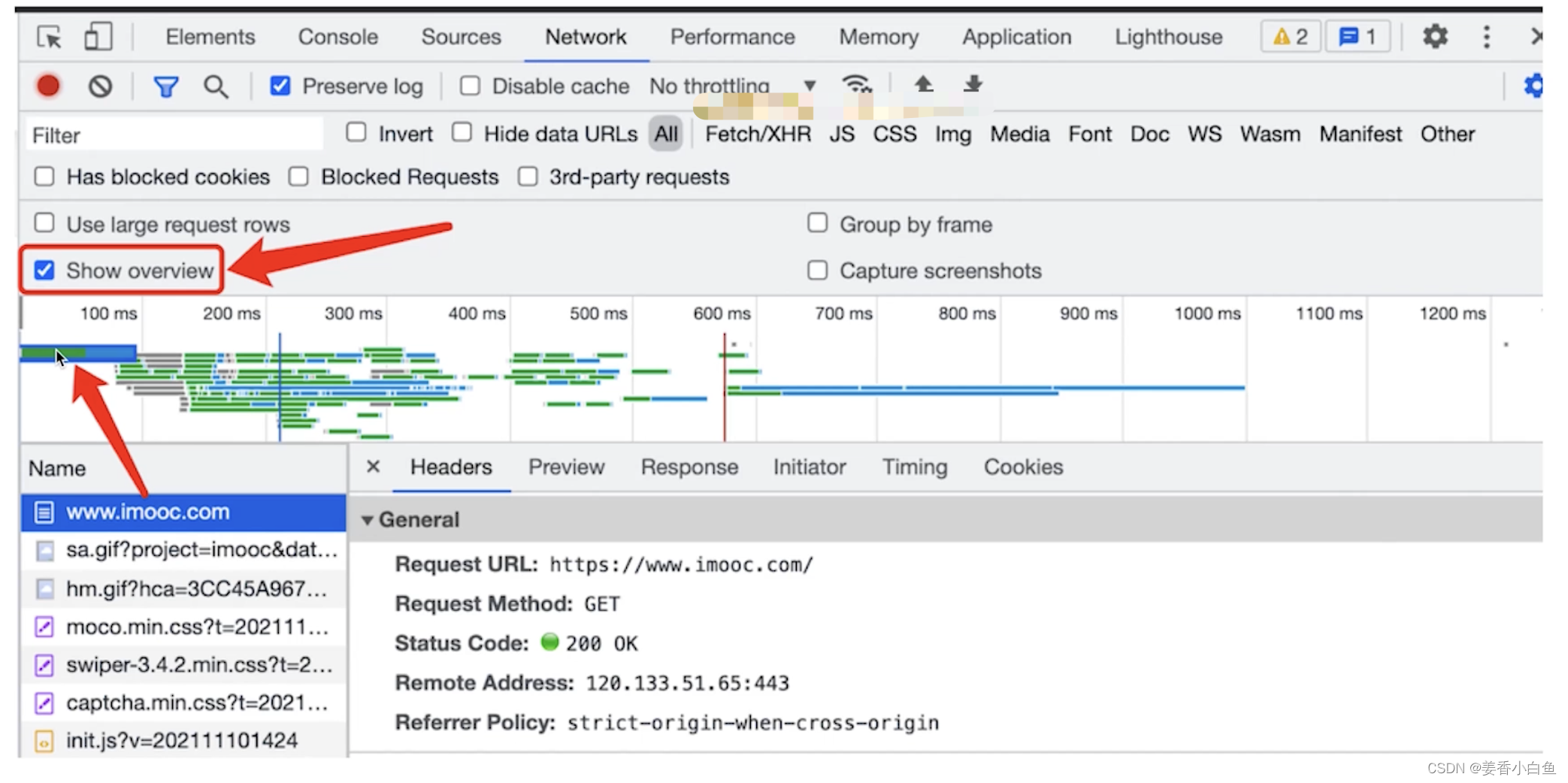
Task: Enable 3rd-party requests filter
Action: pos(528,177)
